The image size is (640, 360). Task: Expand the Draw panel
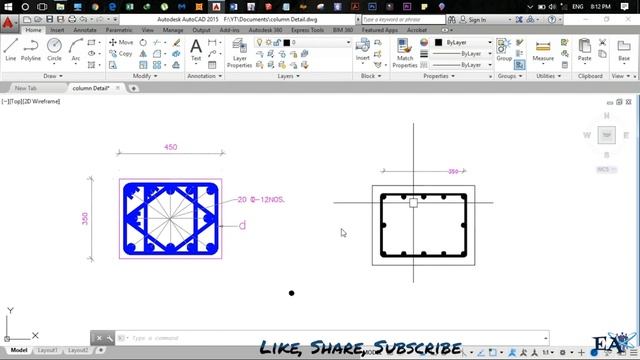coord(53,76)
